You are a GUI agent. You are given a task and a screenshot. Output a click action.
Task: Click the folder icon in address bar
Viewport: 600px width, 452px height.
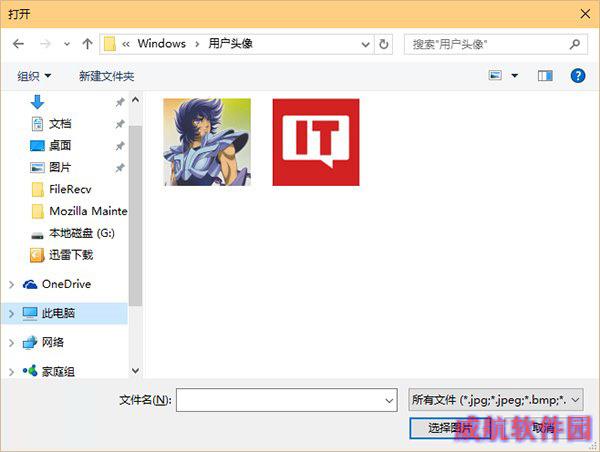point(110,44)
